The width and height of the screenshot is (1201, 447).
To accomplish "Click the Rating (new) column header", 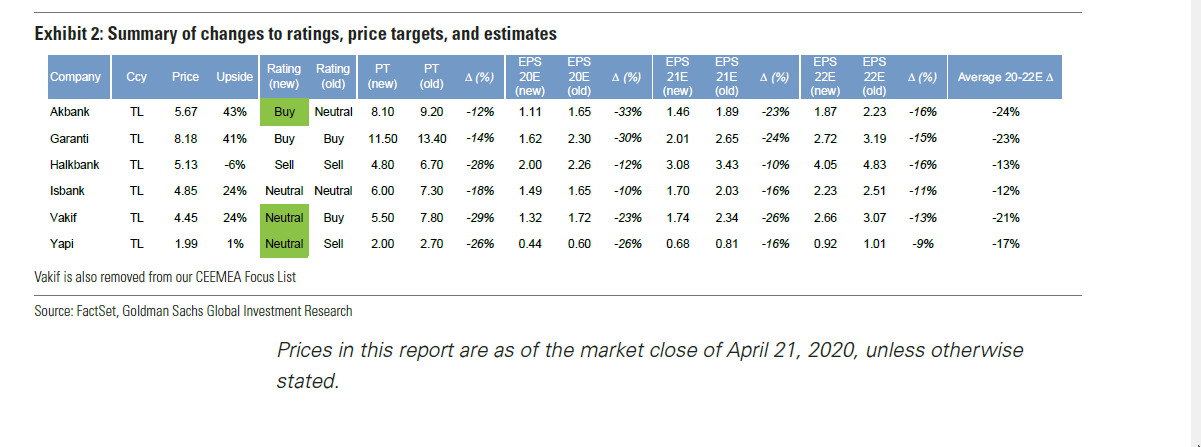I will click(x=284, y=77).
